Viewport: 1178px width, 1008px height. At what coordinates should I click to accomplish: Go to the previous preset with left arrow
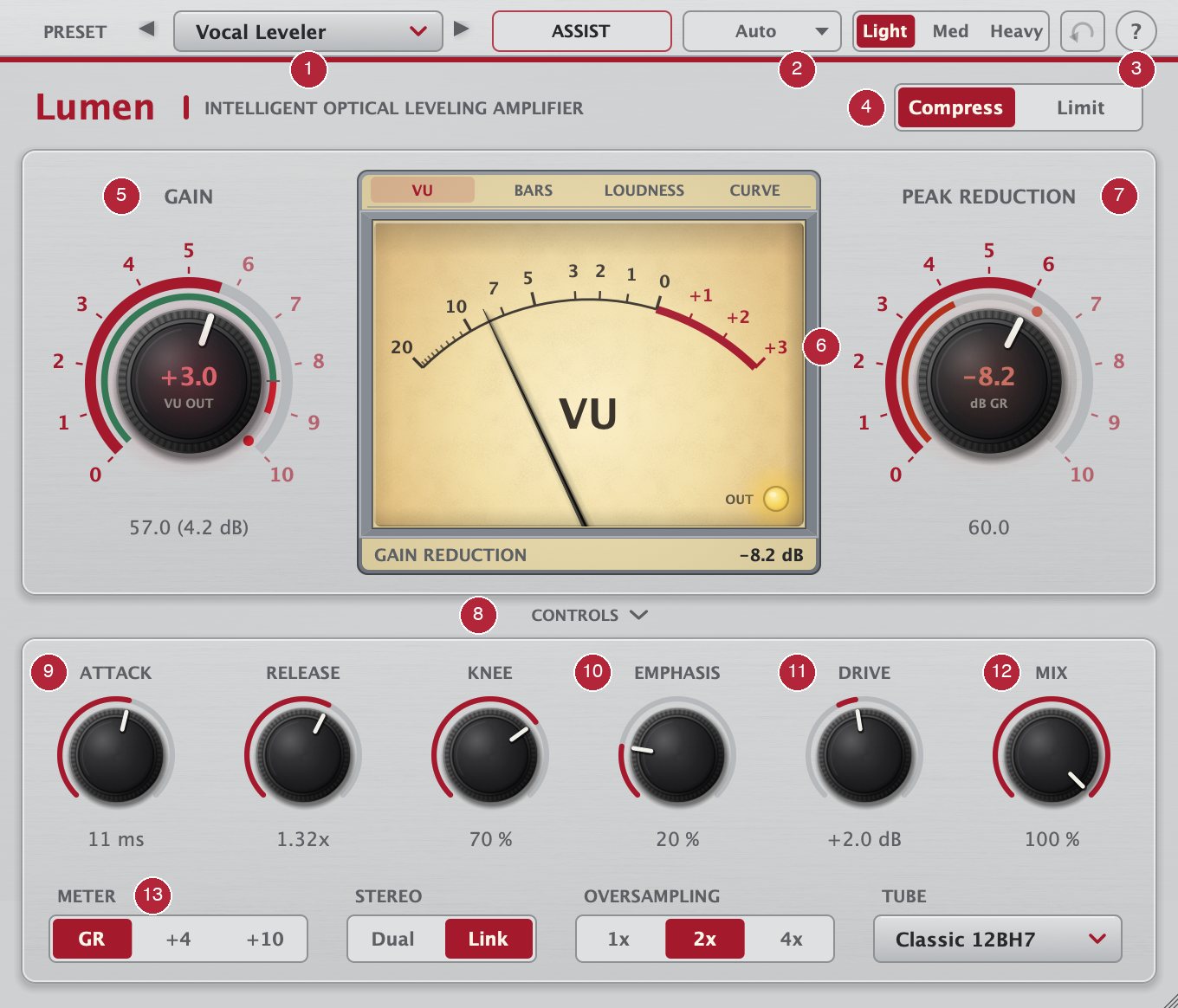tap(147, 29)
